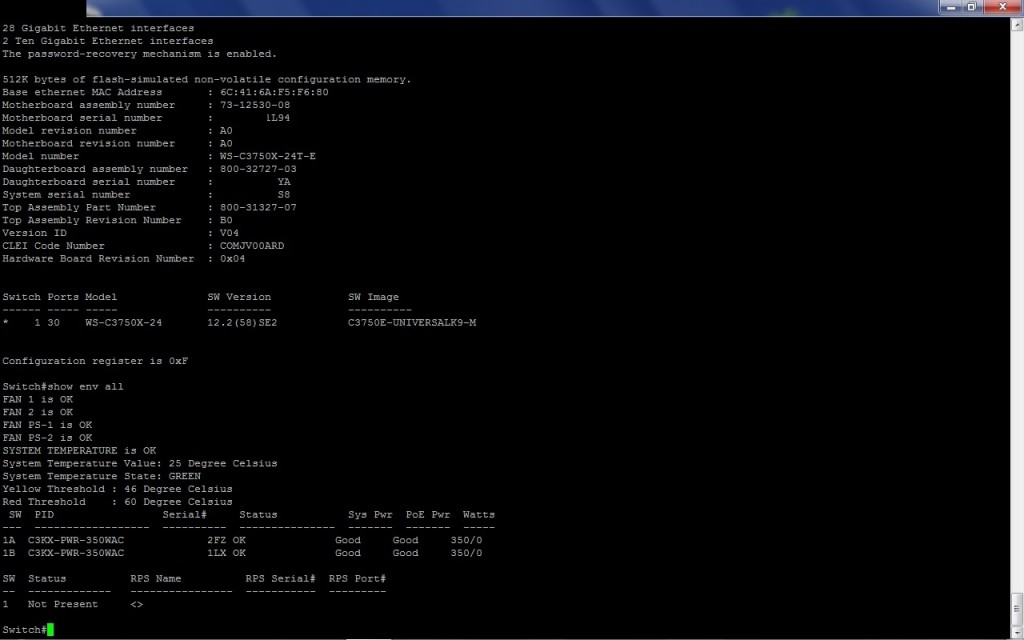Click the SW Image column header
Viewport: 1024px width, 640px height.
(x=374, y=297)
